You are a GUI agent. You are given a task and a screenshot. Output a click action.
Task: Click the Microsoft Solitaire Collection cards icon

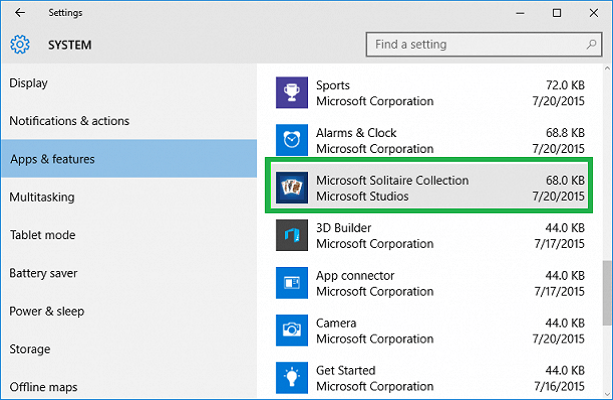tap(292, 188)
